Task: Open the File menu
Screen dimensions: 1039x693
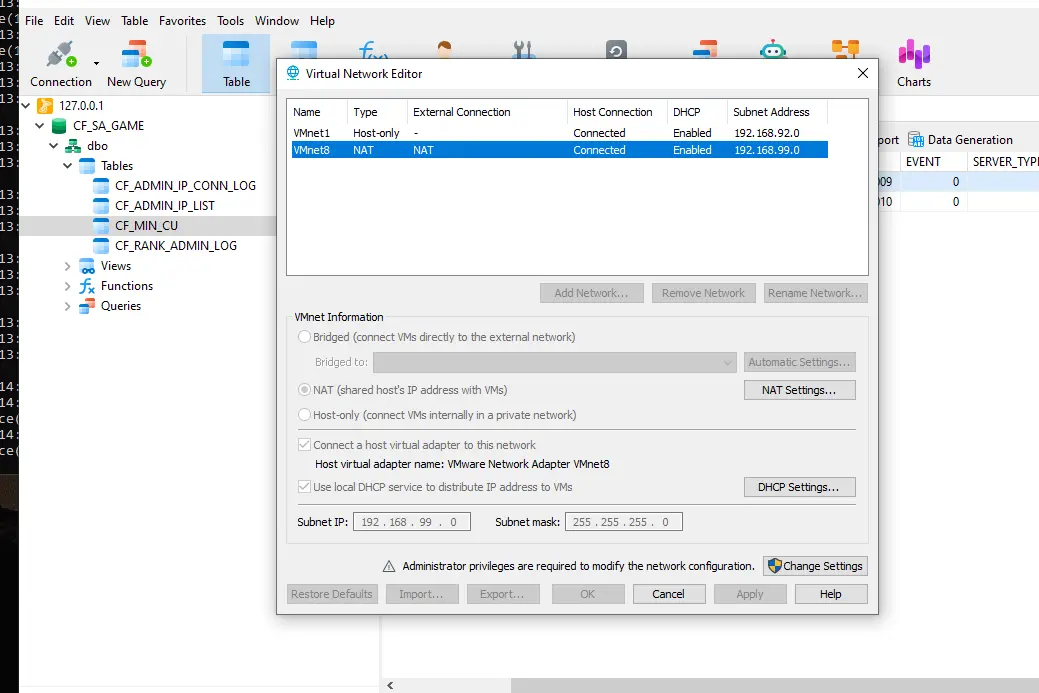Action: point(34,21)
